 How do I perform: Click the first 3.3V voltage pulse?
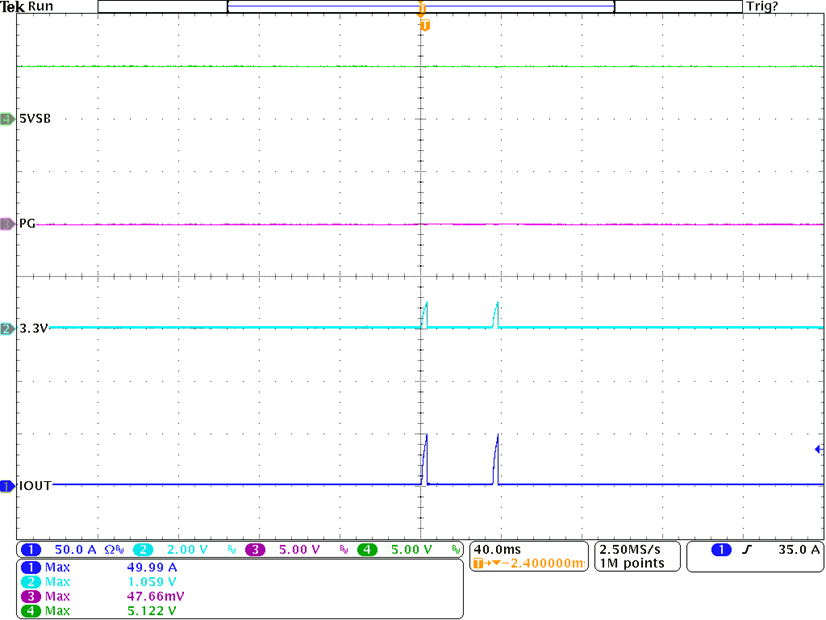pyautogui.click(x=425, y=315)
